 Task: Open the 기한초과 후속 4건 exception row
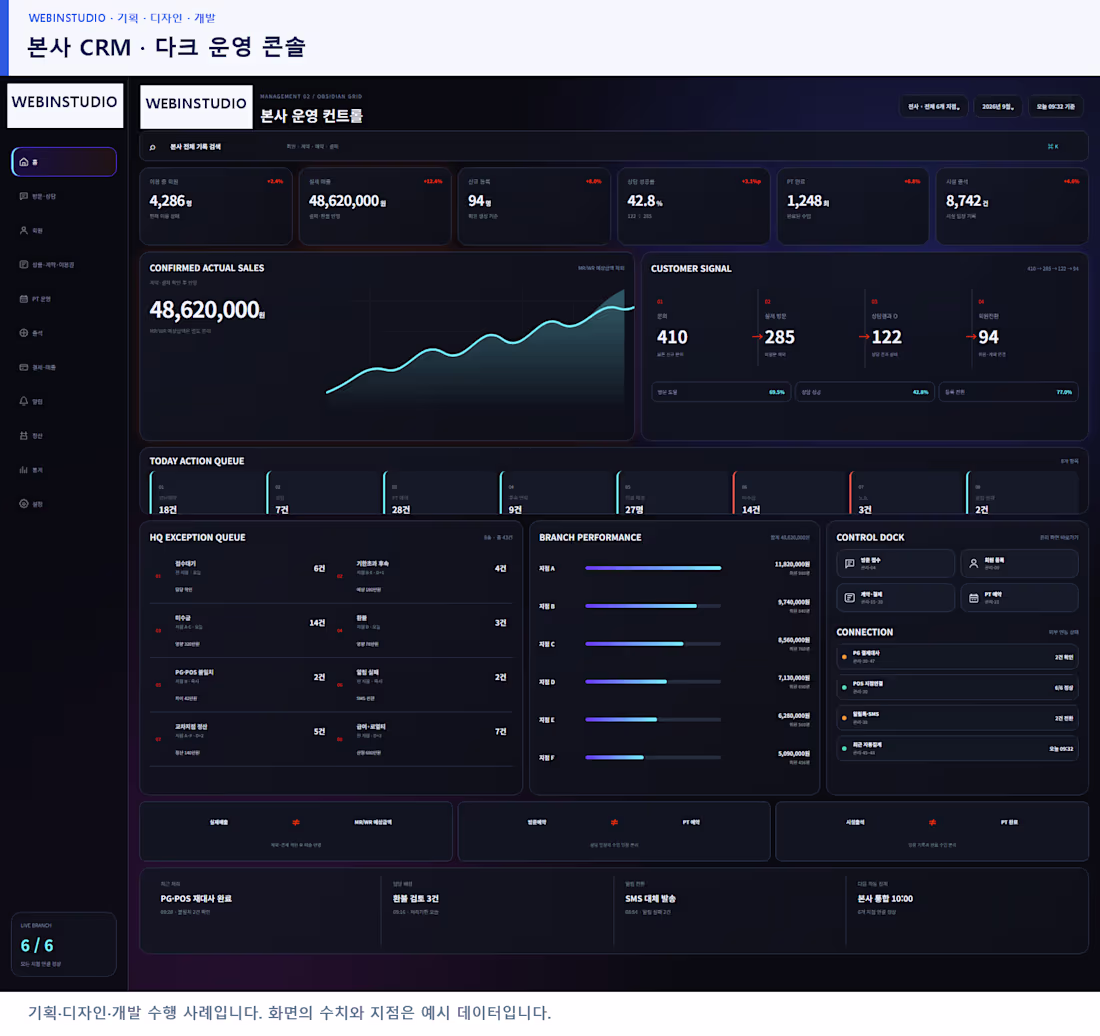pyautogui.click(x=422, y=576)
